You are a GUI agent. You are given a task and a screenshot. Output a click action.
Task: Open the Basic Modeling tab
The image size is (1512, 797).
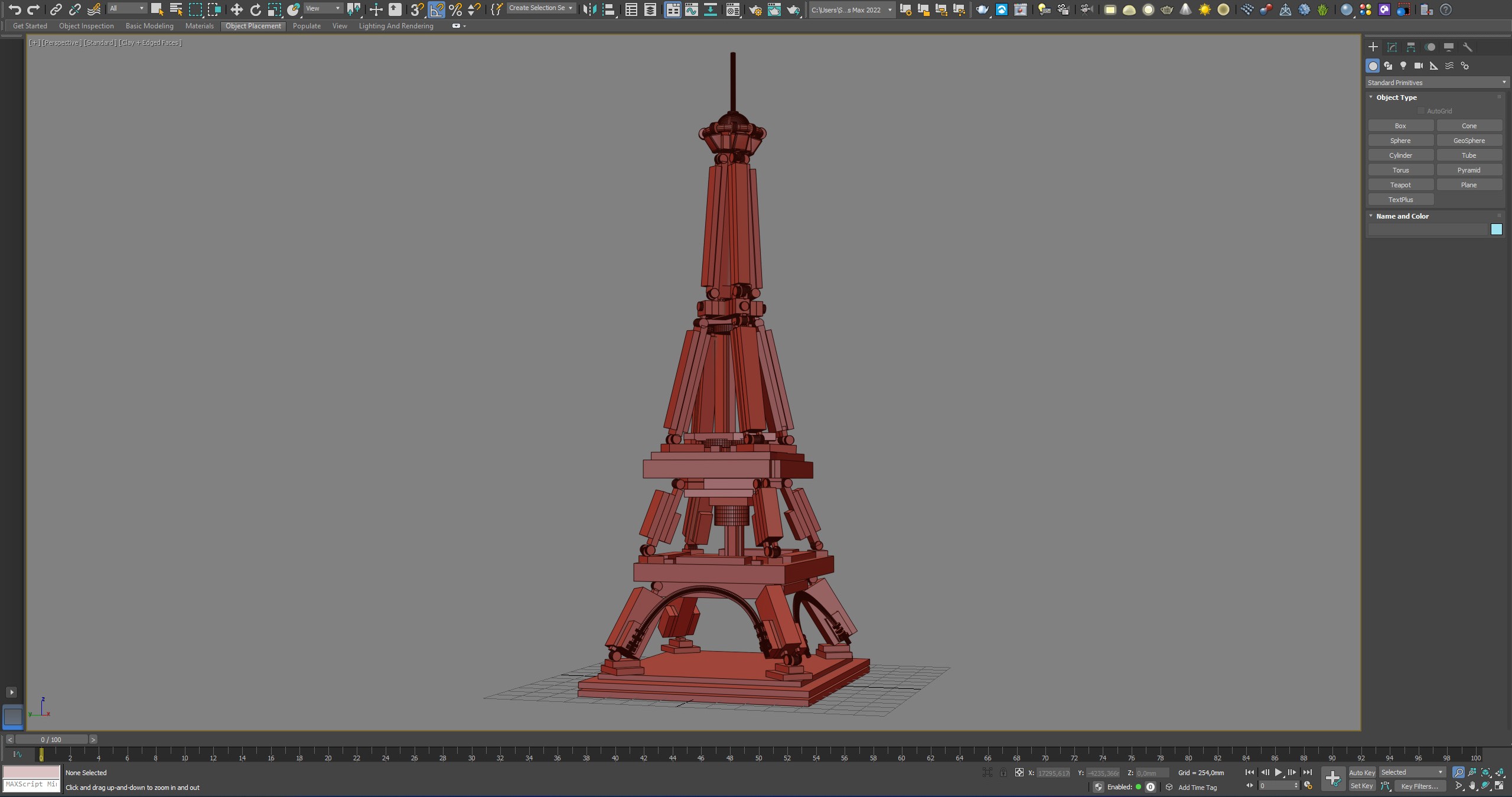pos(149,26)
